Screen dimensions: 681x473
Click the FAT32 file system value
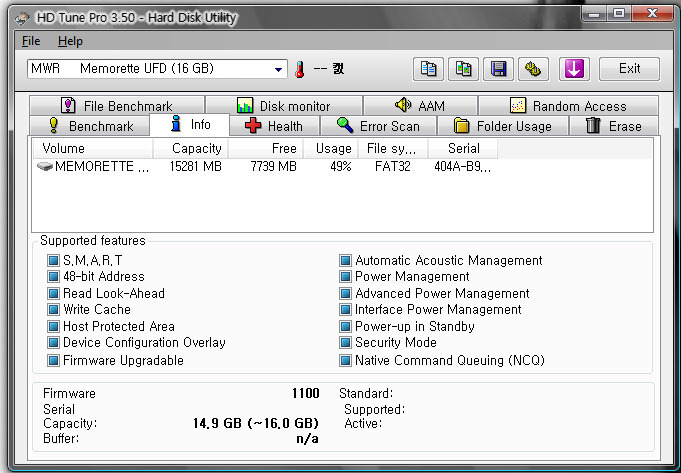point(393,166)
